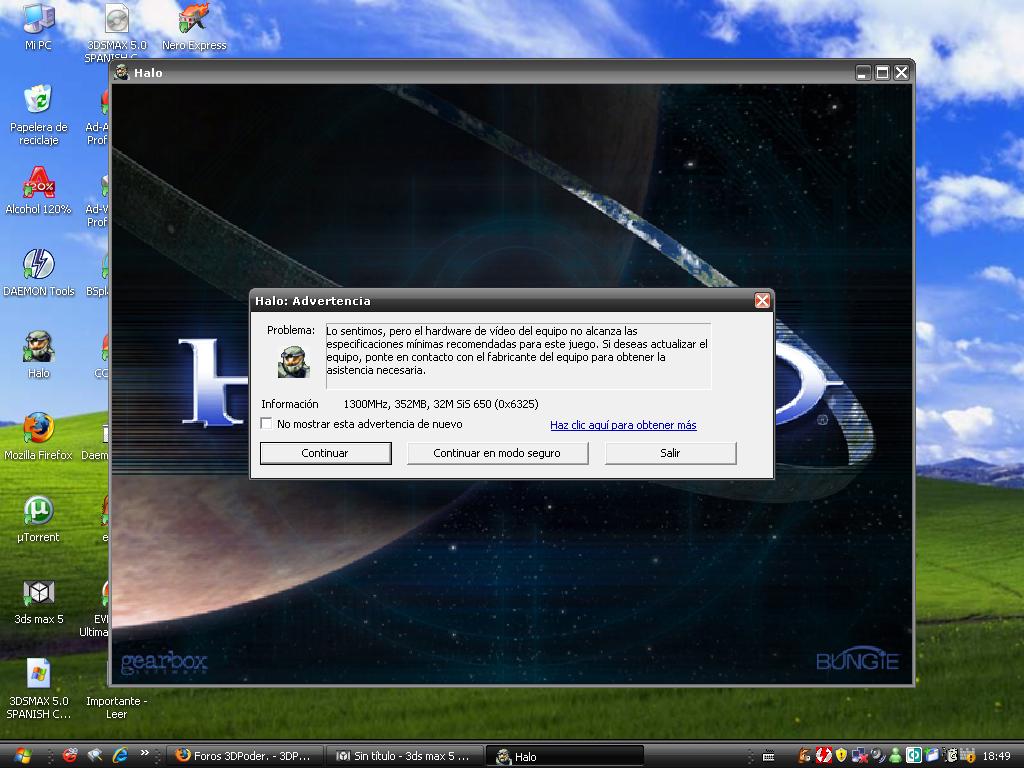Open the eMule donkey tray icon
The width and height of the screenshot is (1024, 768).
(x=805, y=756)
